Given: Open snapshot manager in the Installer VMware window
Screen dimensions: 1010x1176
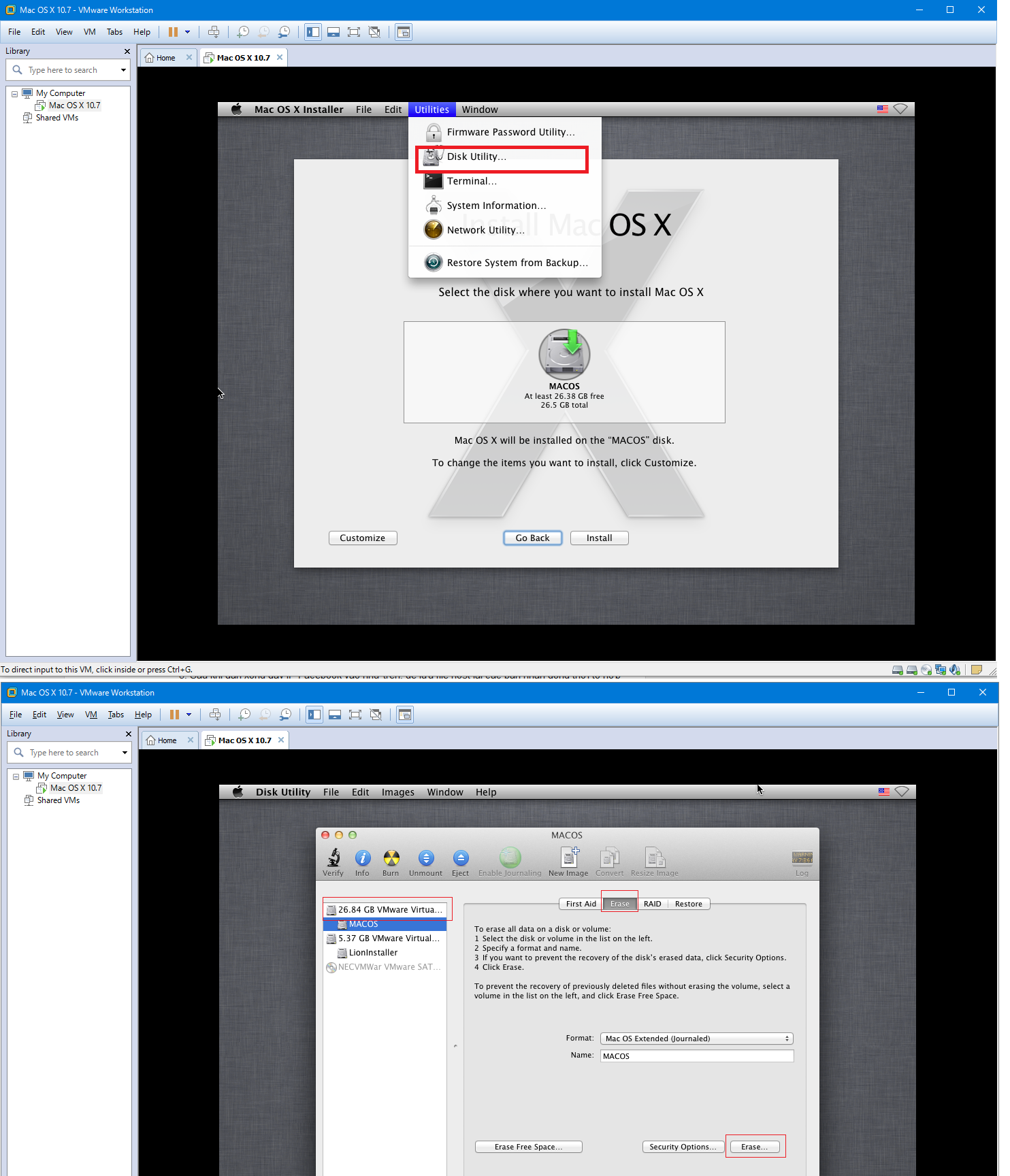Looking at the screenshot, I should tap(284, 32).
